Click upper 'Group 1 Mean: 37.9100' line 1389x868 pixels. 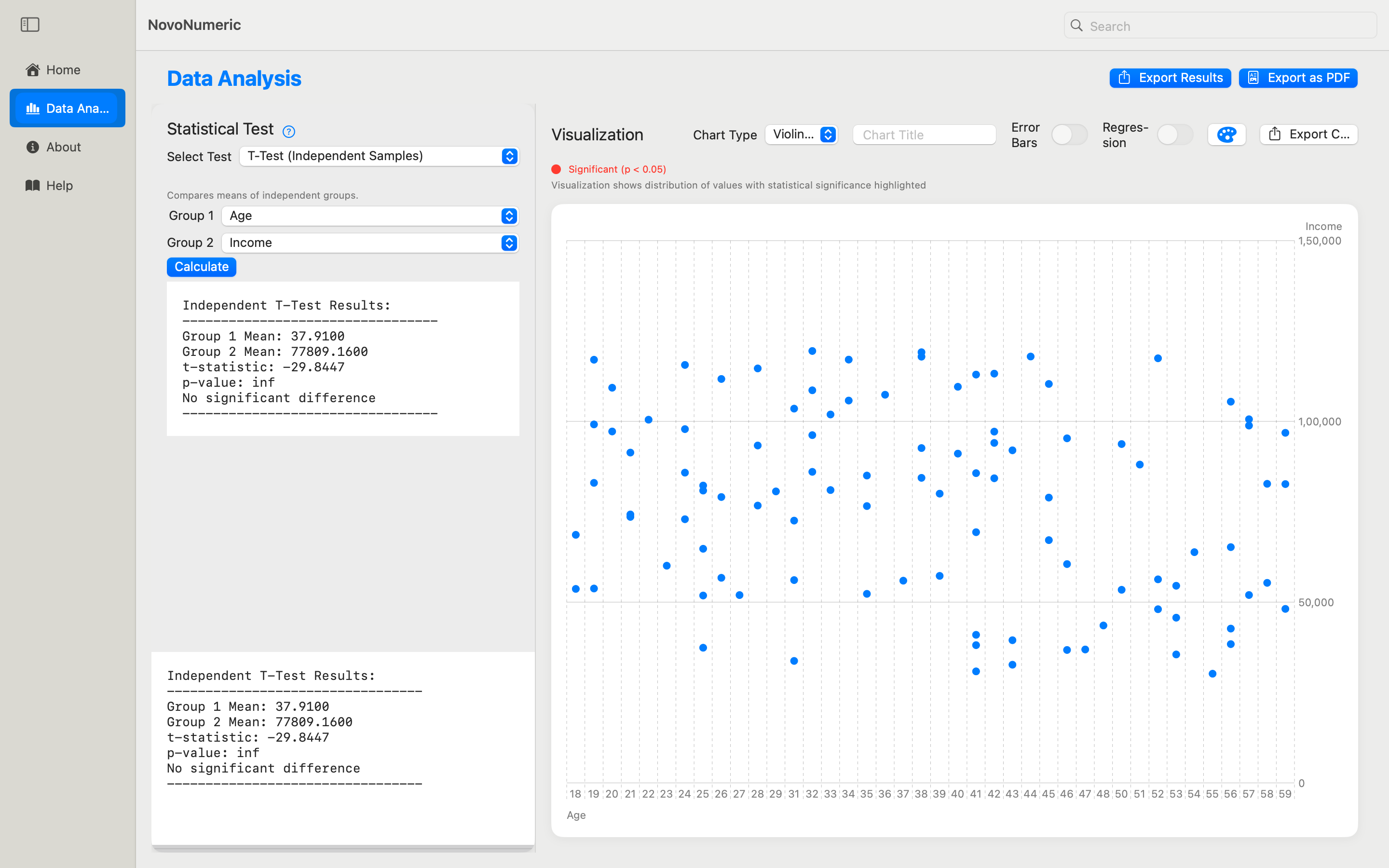(263, 336)
